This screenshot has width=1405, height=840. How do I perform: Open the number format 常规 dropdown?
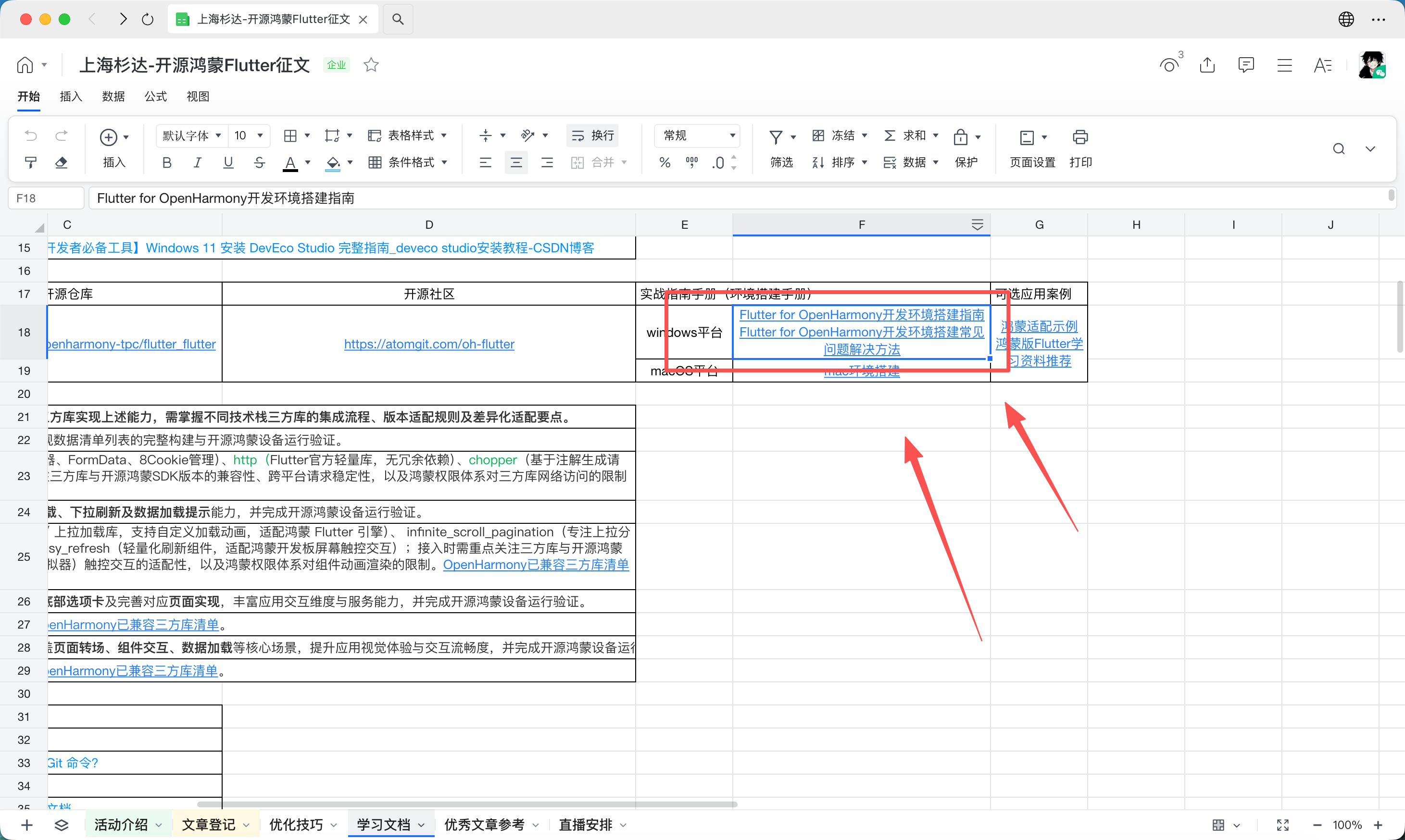(697, 136)
